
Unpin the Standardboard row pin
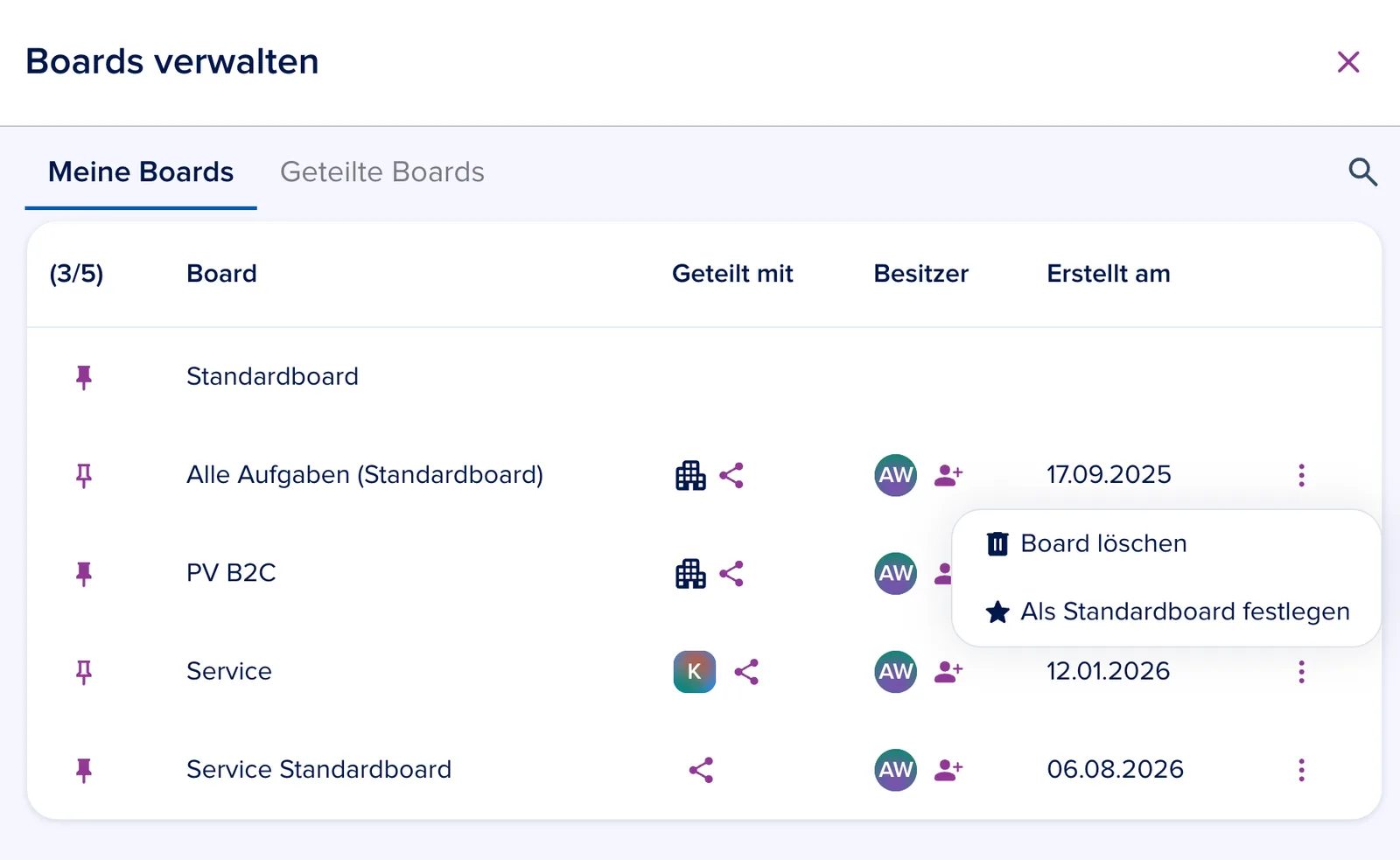pos(84,377)
